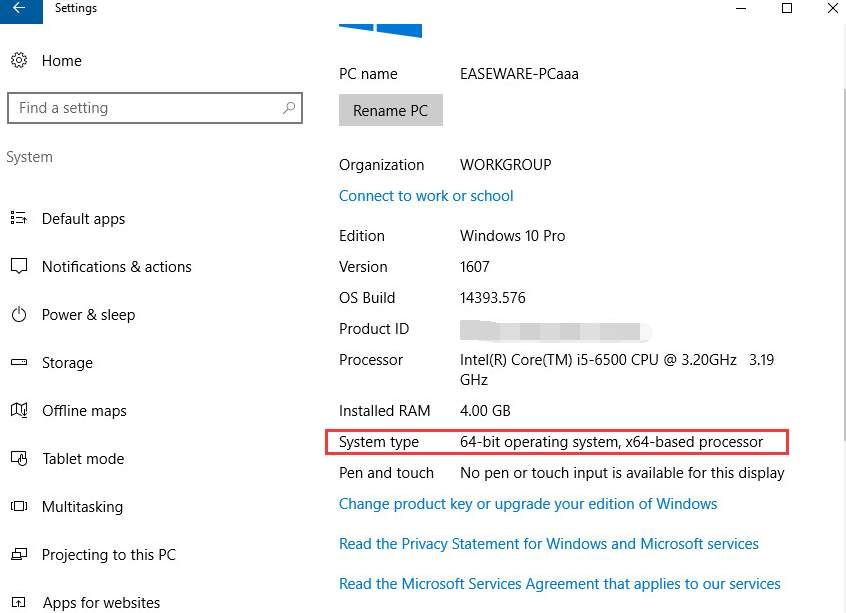Screen dimensions: 846x613
Task: Select Tablet mode in sidebar
Action: pyautogui.click(x=83, y=459)
